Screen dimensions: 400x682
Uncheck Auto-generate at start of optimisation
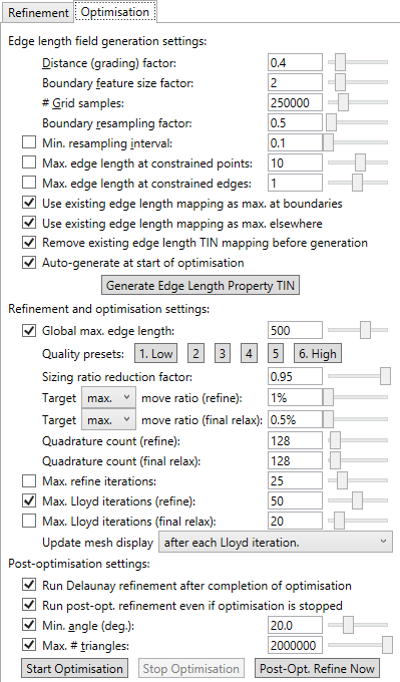tap(29, 263)
